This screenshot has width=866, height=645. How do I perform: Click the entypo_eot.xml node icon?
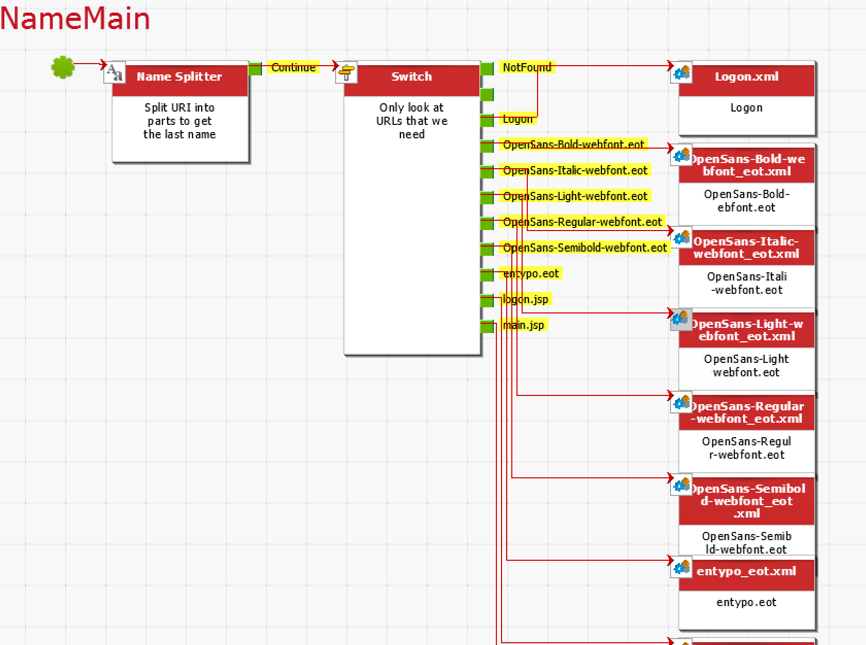pyautogui.click(x=682, y=568)
